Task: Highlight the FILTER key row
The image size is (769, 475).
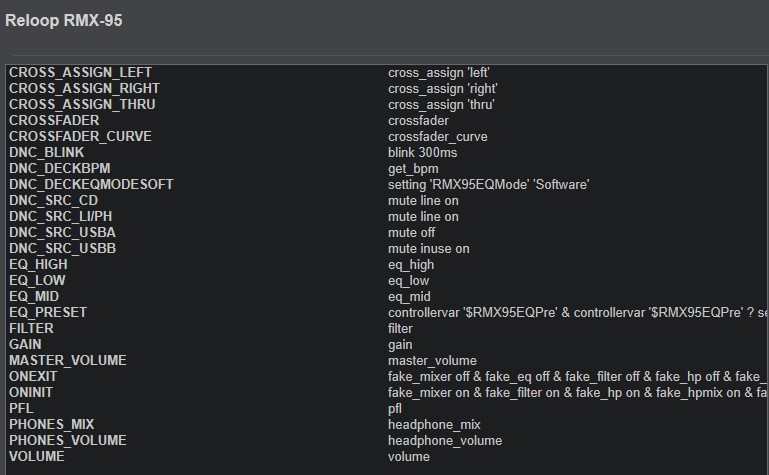Action: click(x=31, y=328)
